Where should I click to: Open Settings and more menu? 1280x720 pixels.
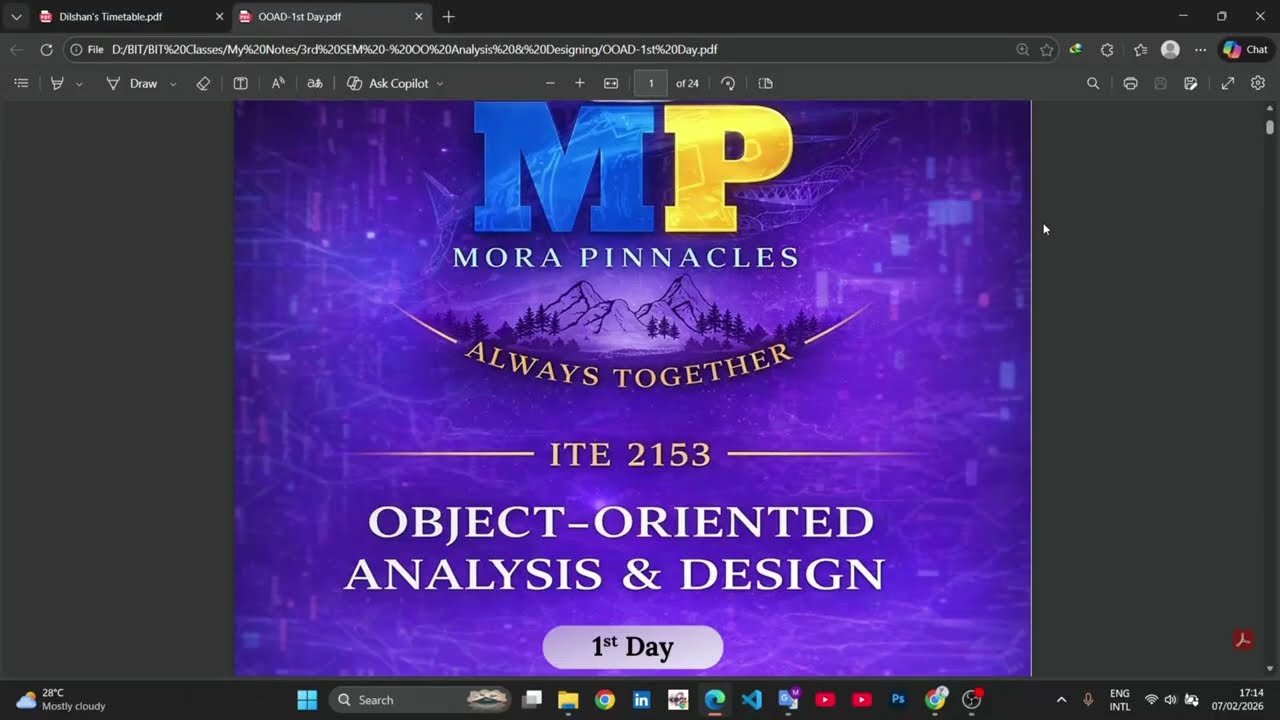[1200, 49]
